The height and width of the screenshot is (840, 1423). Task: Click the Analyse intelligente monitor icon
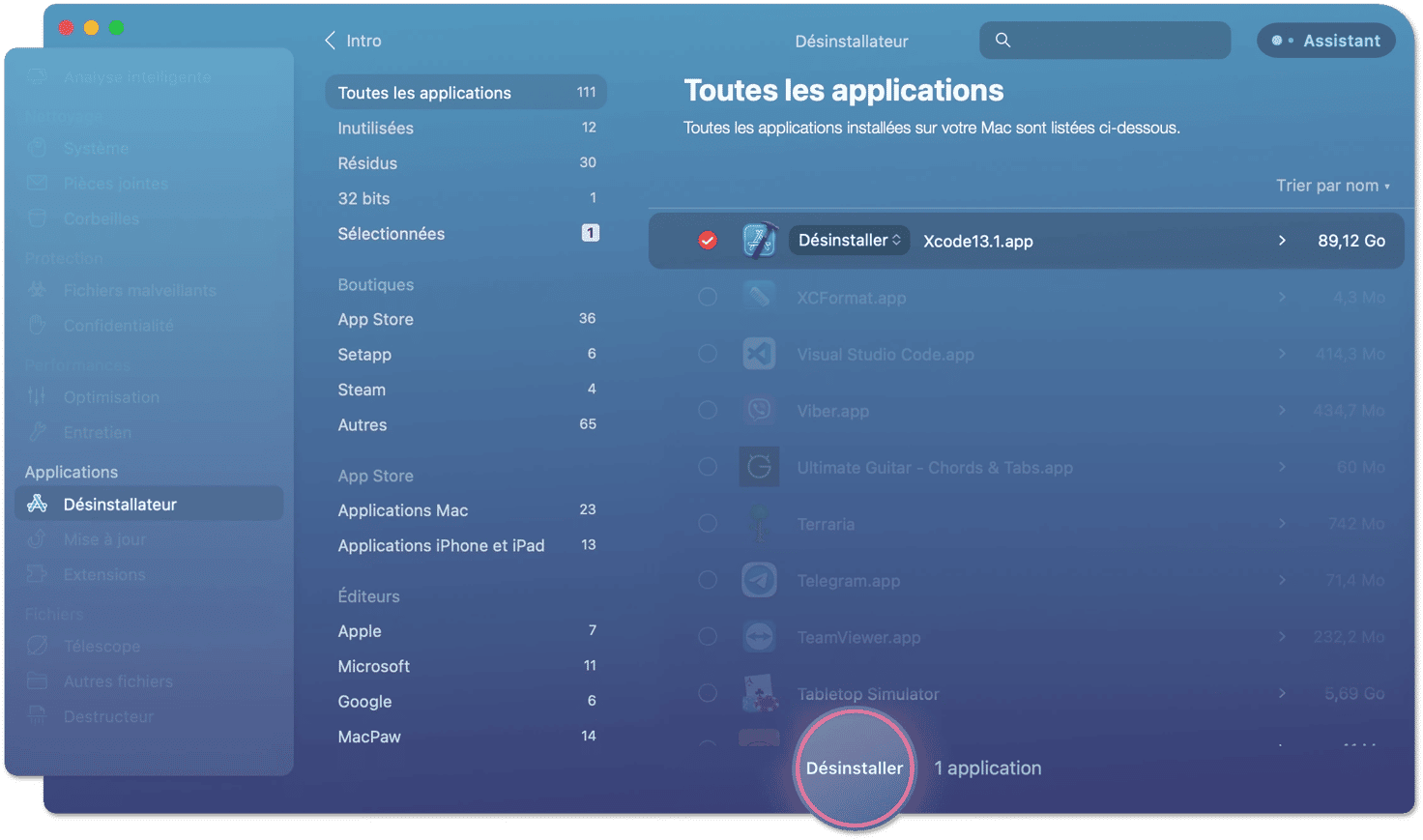tap(37, 76)
